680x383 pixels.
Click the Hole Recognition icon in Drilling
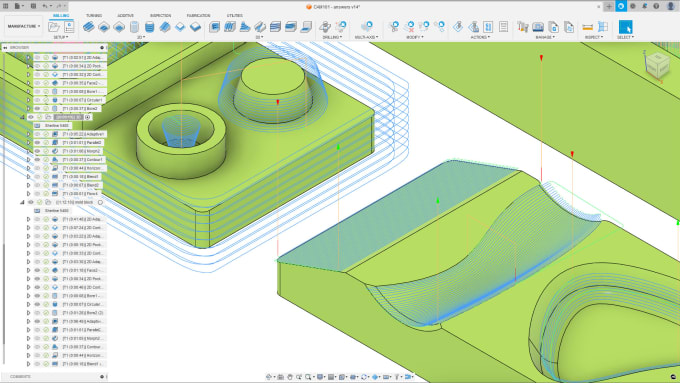tap(340, 27)
